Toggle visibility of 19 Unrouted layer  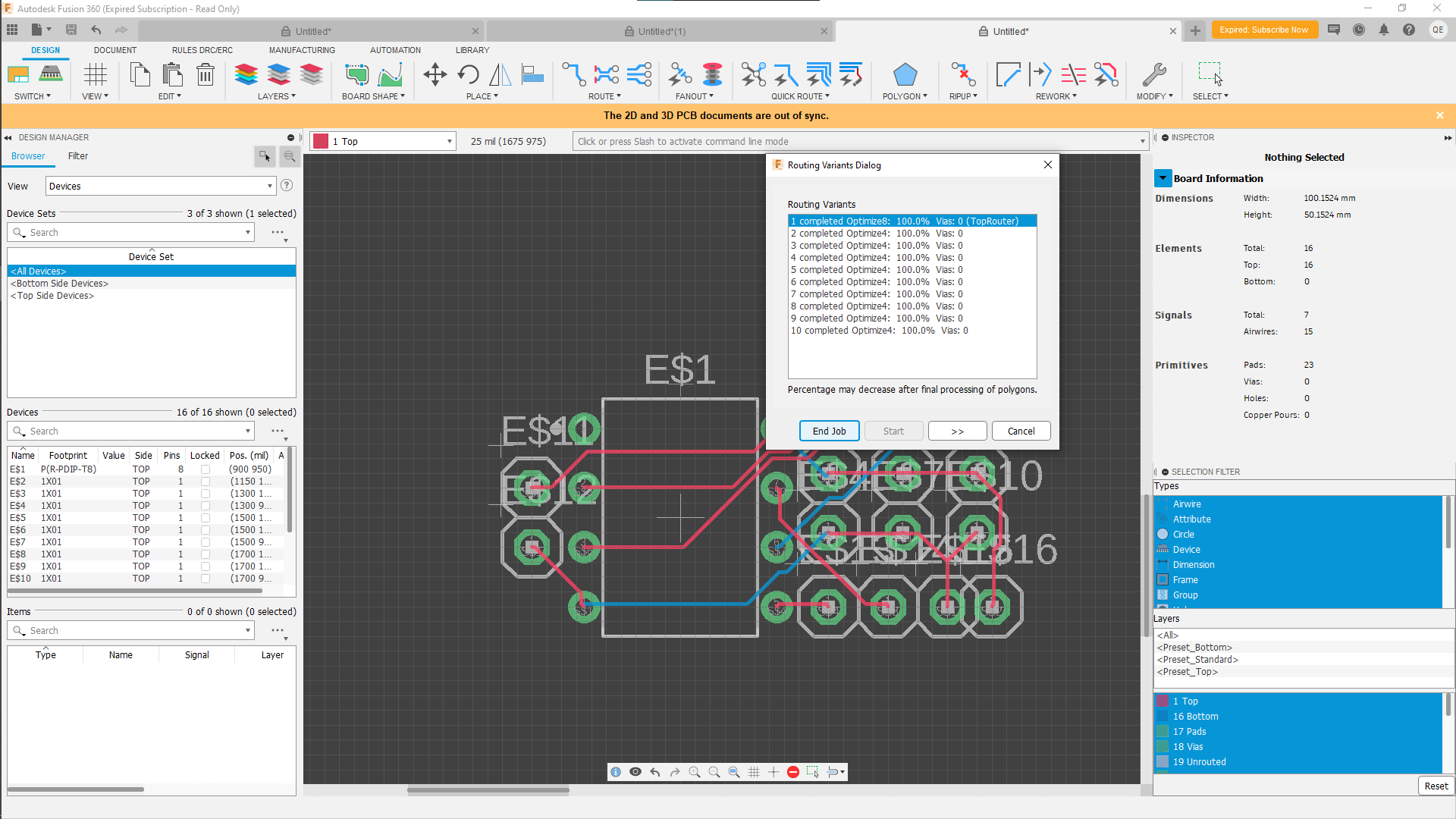1163,761
